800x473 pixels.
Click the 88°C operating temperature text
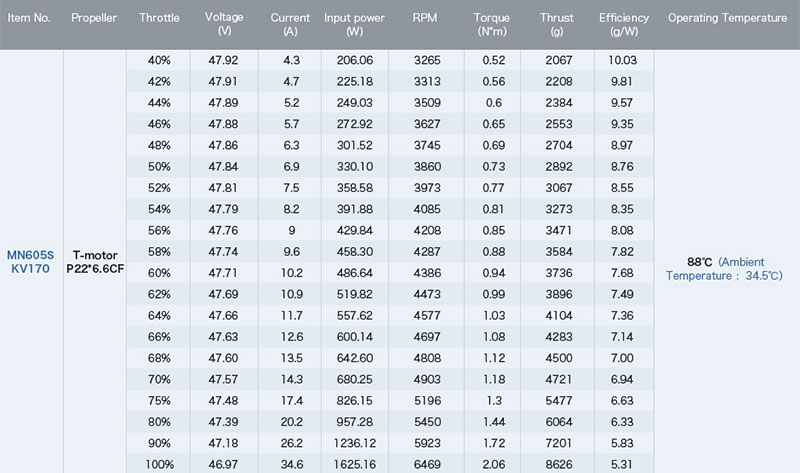click(x=699, y=262)
